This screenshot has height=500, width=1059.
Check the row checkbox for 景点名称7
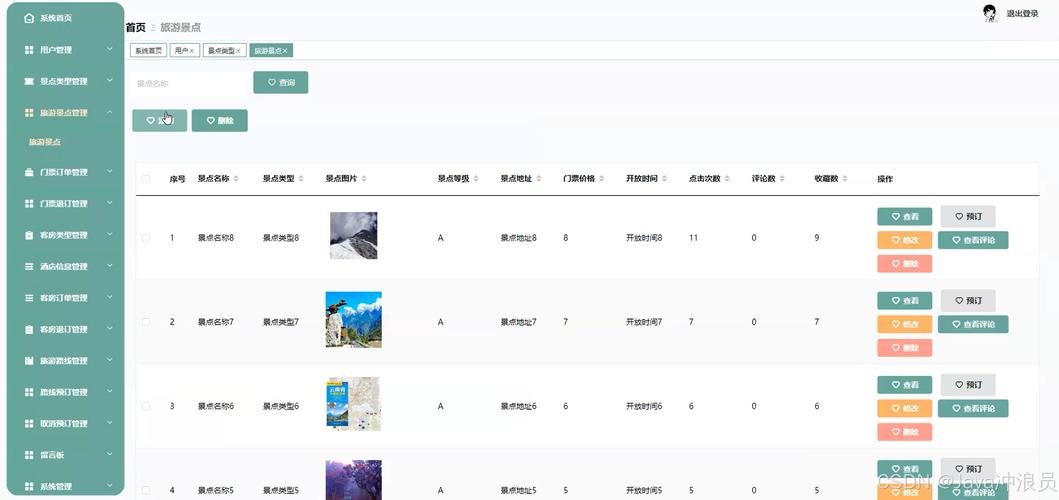(x=146, y=322)
